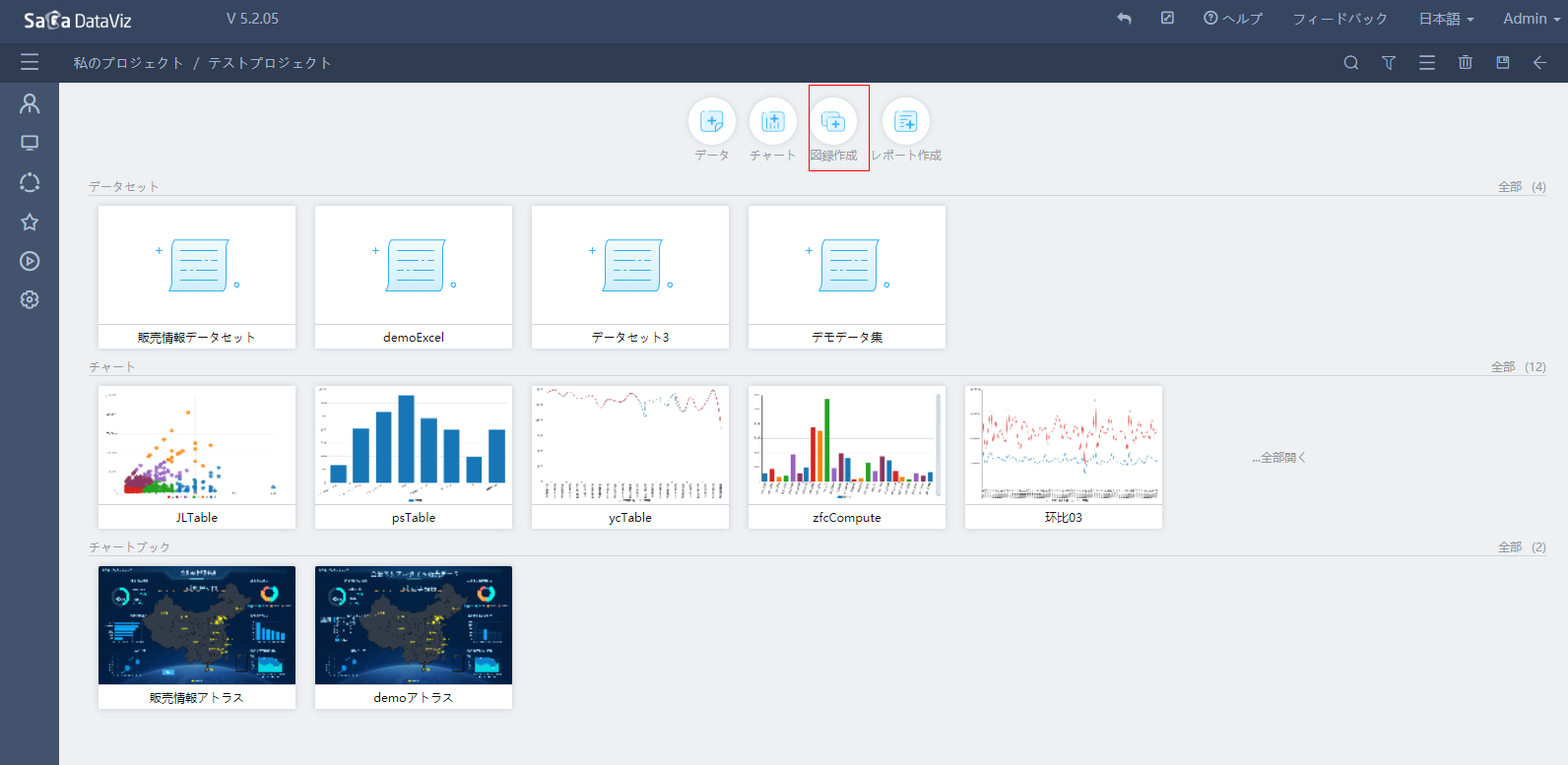1568x765 pixels.
Task: Open the hamburger menu in the breadcrumb bar
Action: [x=30, y=62]
